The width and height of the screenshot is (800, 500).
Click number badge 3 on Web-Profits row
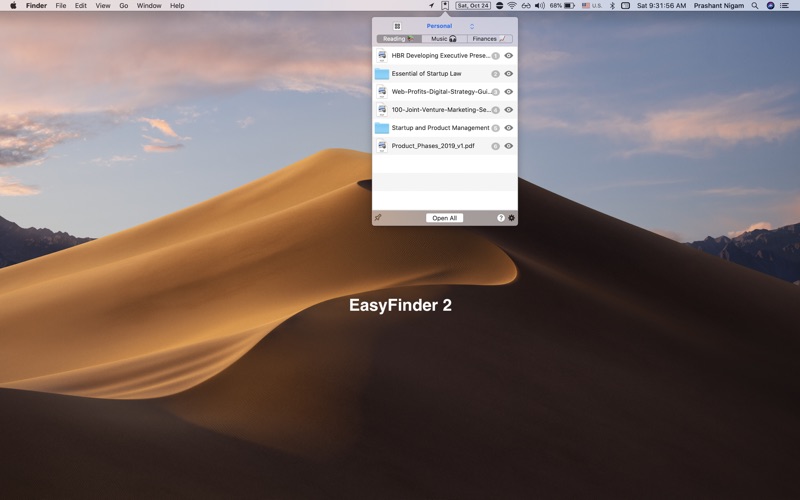click(495, 92)
